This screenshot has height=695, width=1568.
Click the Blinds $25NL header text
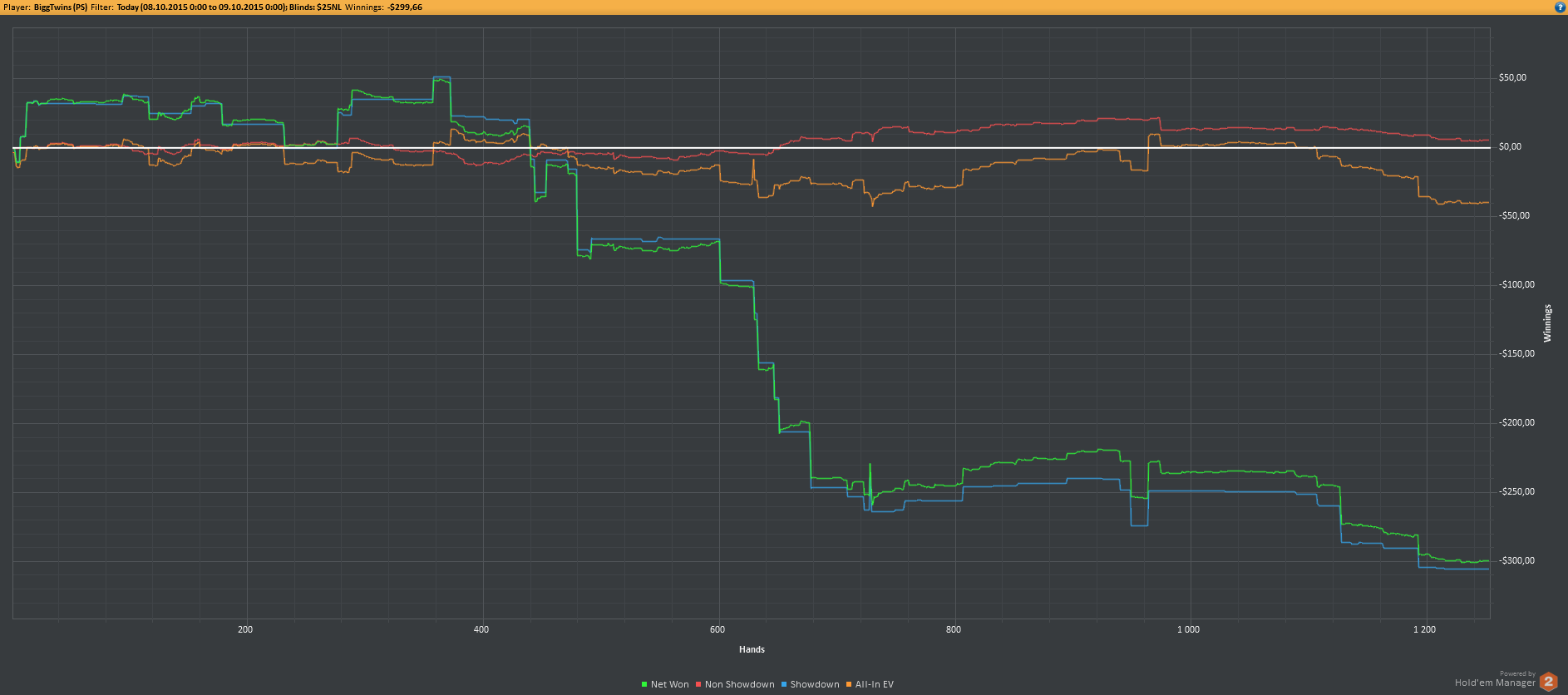coord(316,7)
